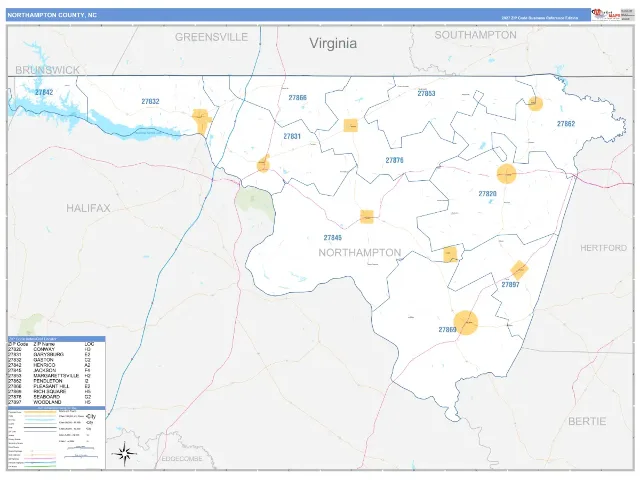Click ZIP code label 27831 on the map
This screenshot has width=640, height=480.
click(292, 136)
